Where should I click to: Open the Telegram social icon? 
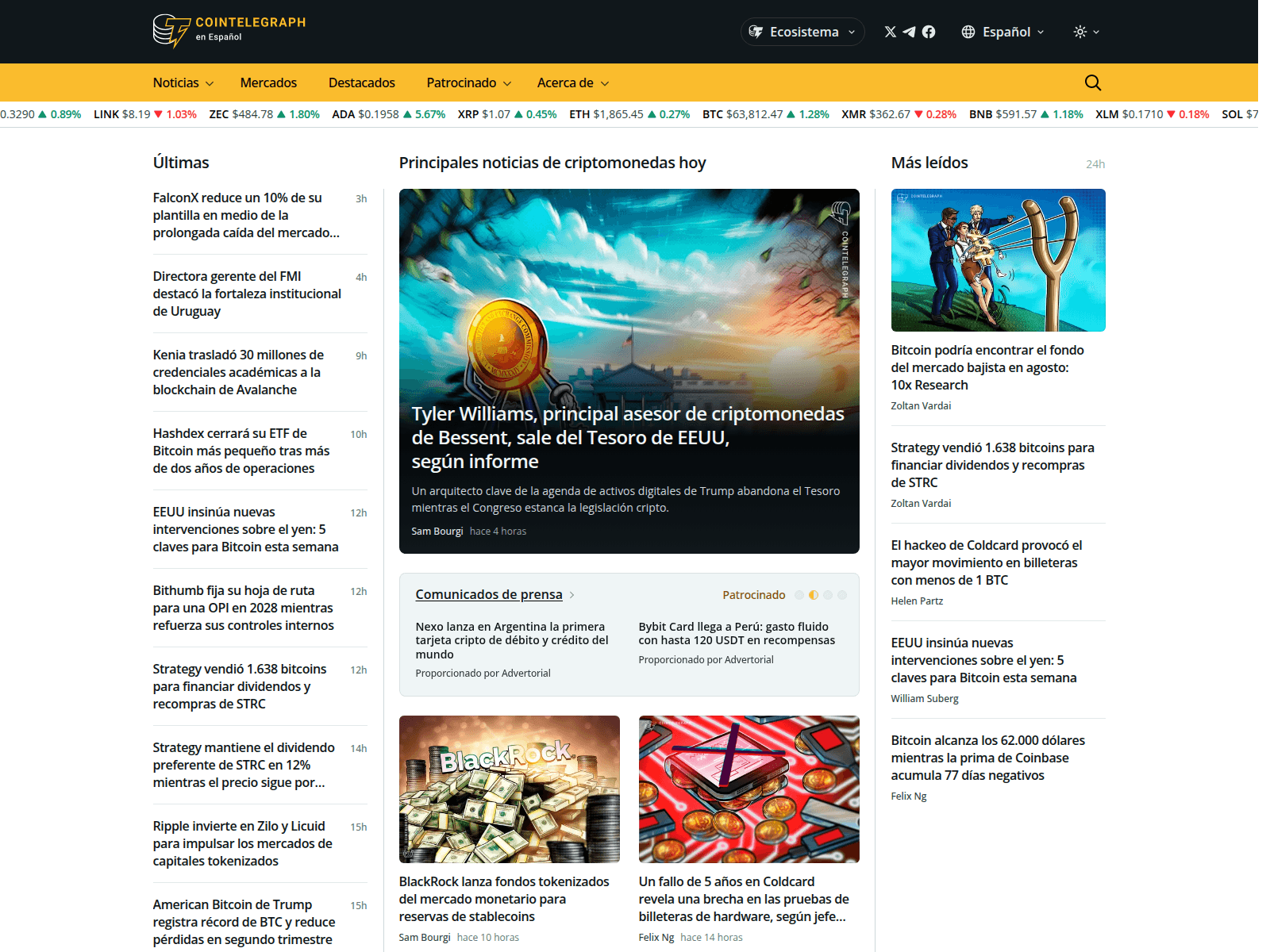(x=910, y=32)
